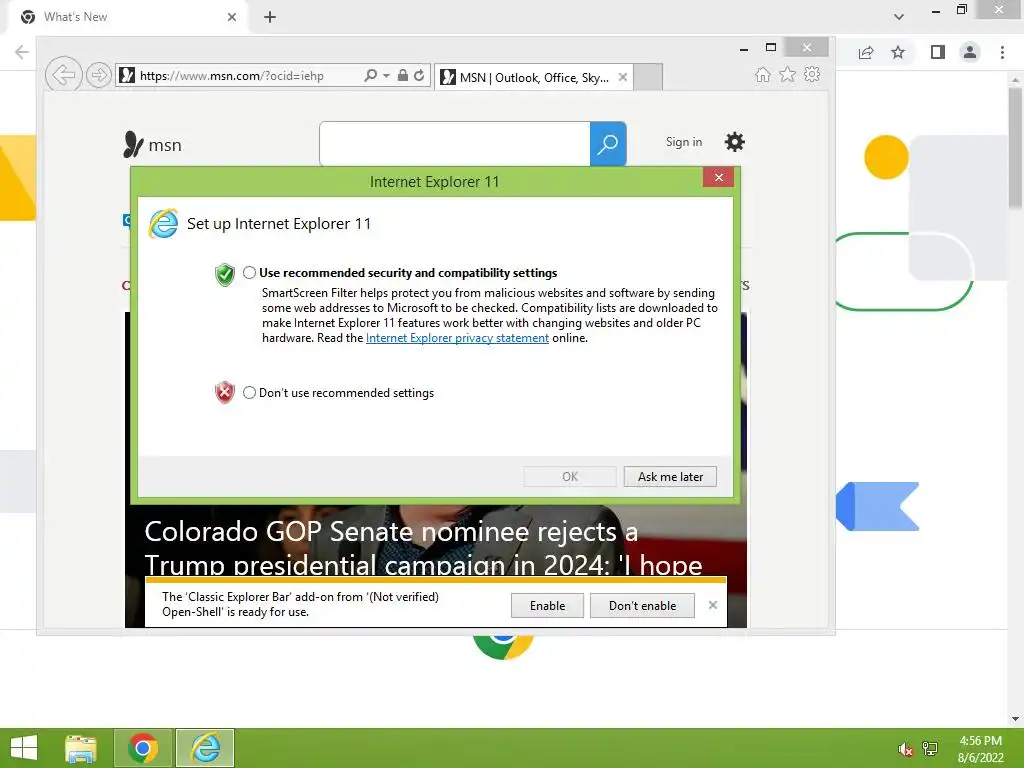Image resolution: width=1024 pixels, height=768 pixels.
Task: Click the taskbar clock 4:56 PM
Action: click(x=980, y=741)
